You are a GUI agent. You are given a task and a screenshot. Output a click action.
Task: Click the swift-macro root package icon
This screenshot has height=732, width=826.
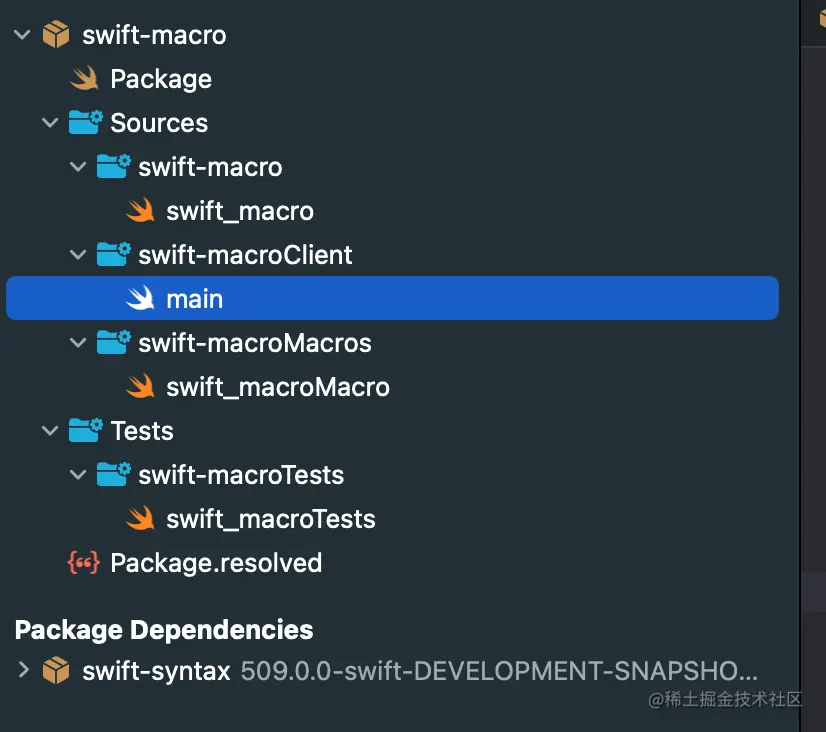56,35
